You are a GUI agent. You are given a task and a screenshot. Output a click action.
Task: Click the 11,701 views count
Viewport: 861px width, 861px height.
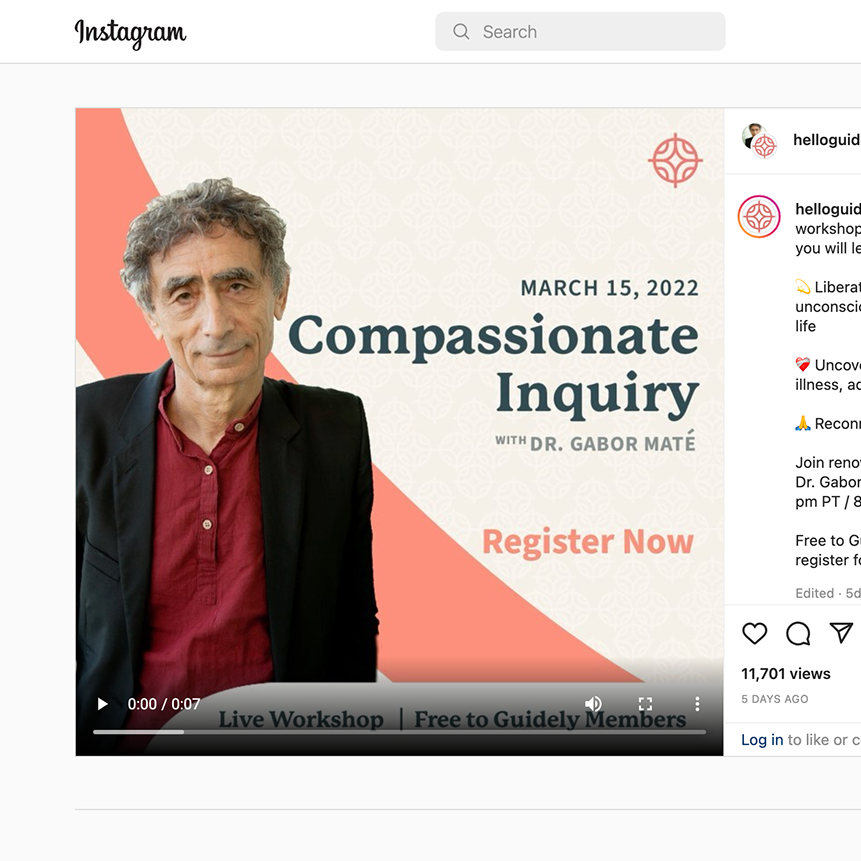(785, 674)
